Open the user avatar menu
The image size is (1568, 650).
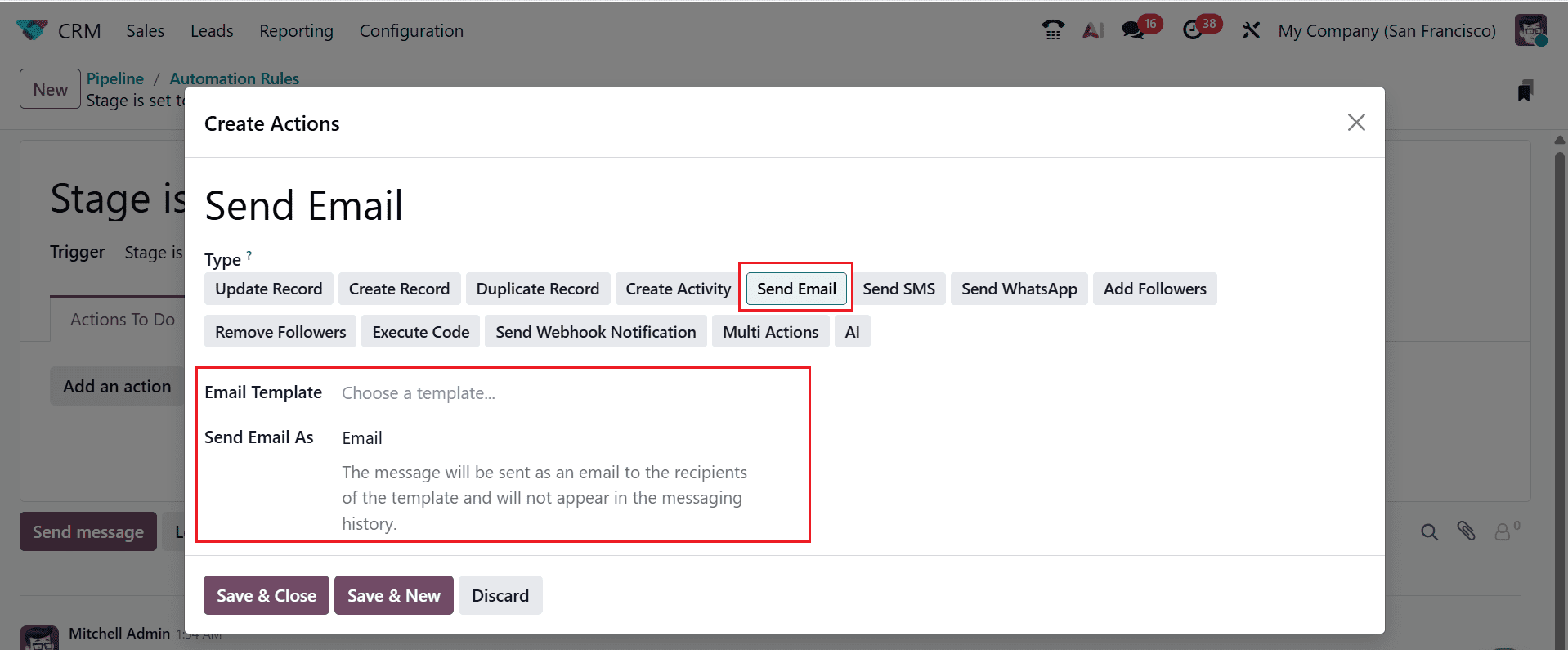[1530, 30]
